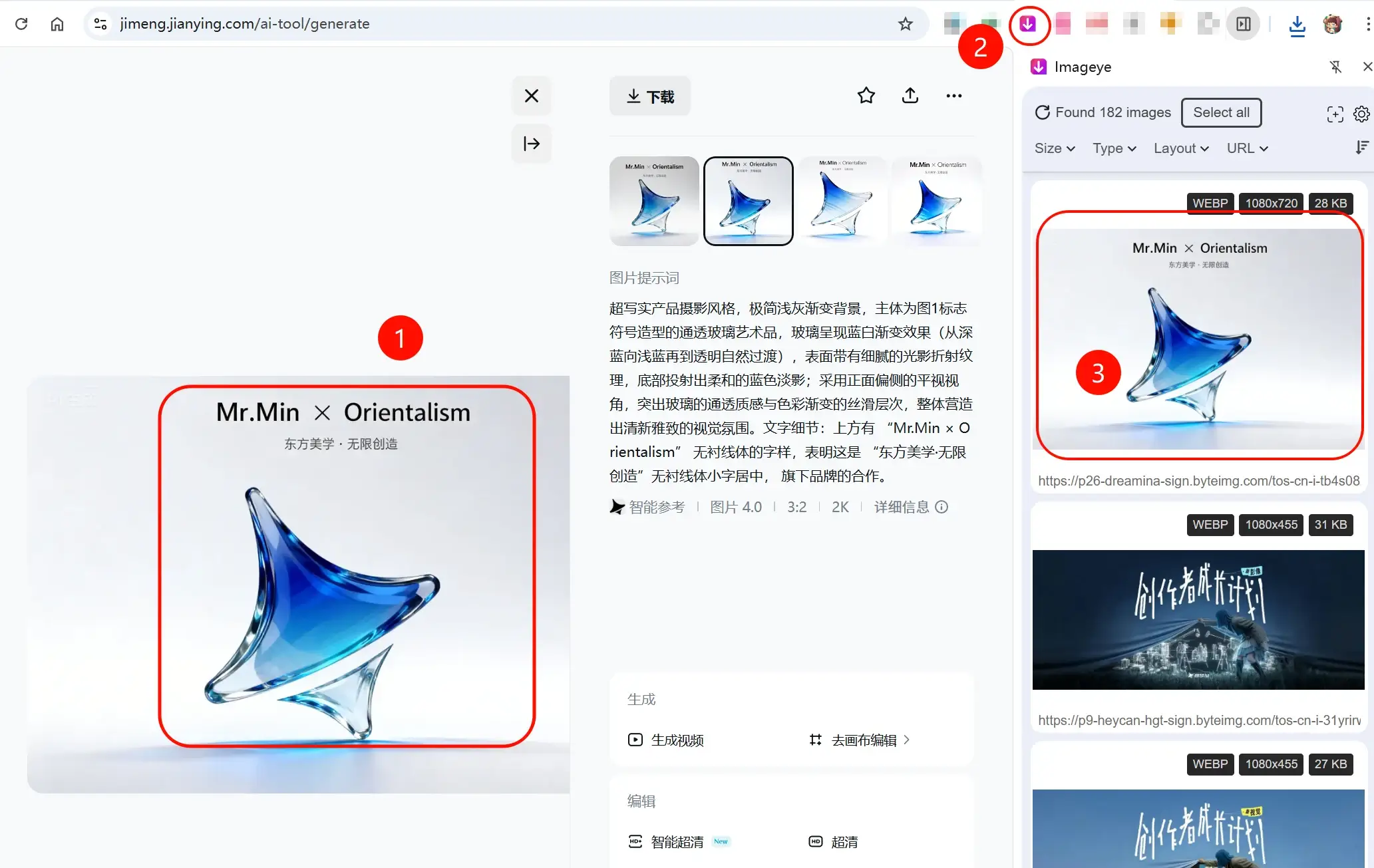Open the URL filter dropdown

[x=1247, y=148]
